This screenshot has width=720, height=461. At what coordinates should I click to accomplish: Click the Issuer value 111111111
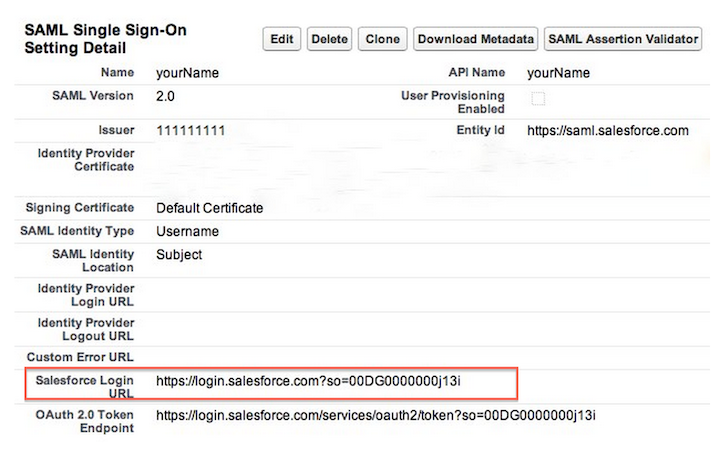click(x=190, y=131)
